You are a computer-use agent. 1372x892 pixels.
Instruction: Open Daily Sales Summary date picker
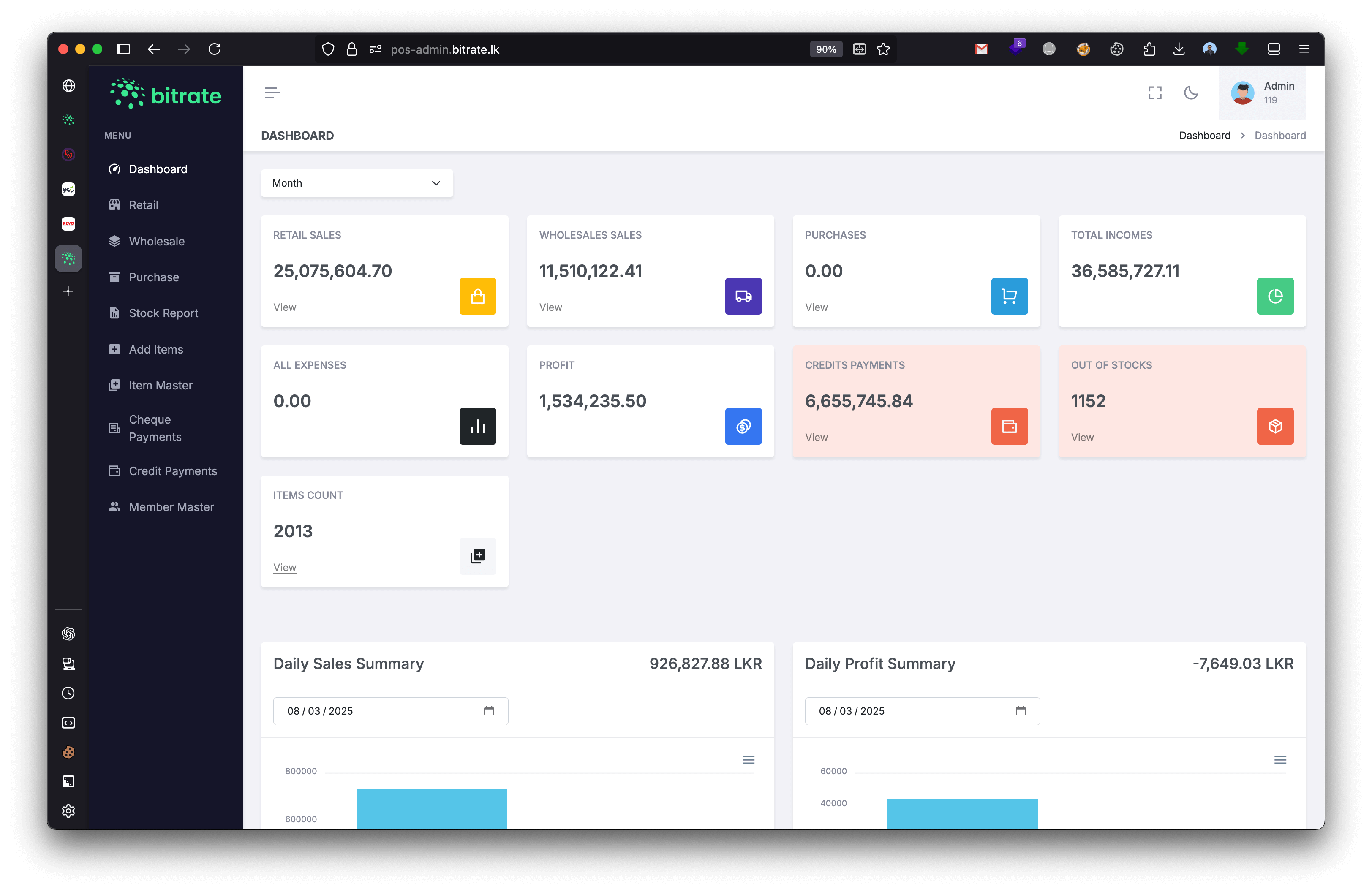coord(489,710)
